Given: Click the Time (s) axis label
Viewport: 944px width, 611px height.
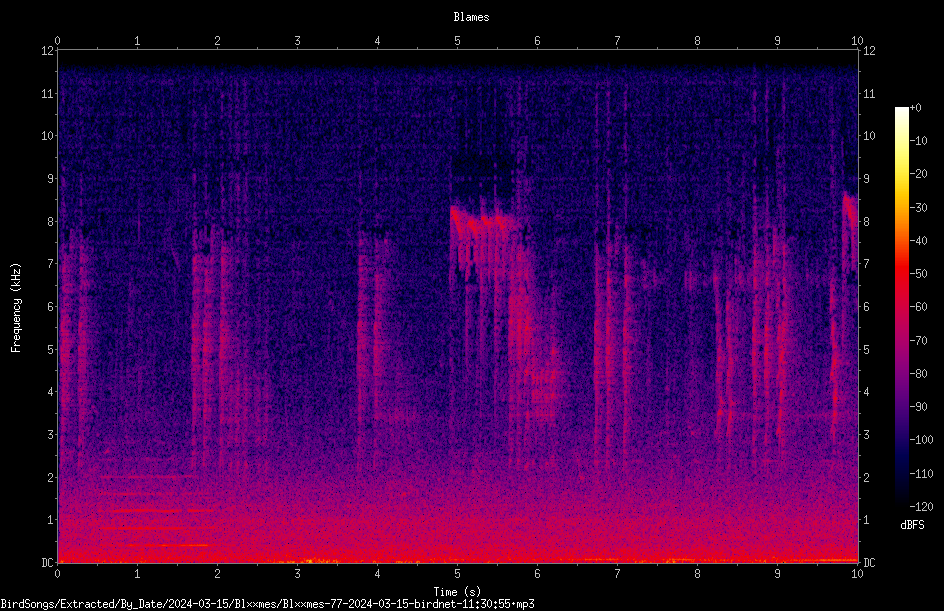Looking at the screenshot, I should click(458, 592).
